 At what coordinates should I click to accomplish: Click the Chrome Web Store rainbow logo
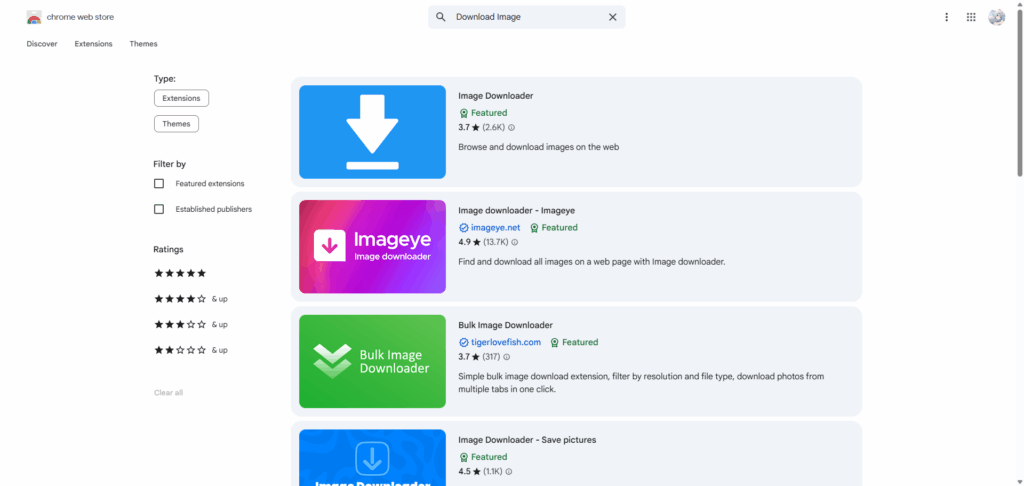(34, 17)
